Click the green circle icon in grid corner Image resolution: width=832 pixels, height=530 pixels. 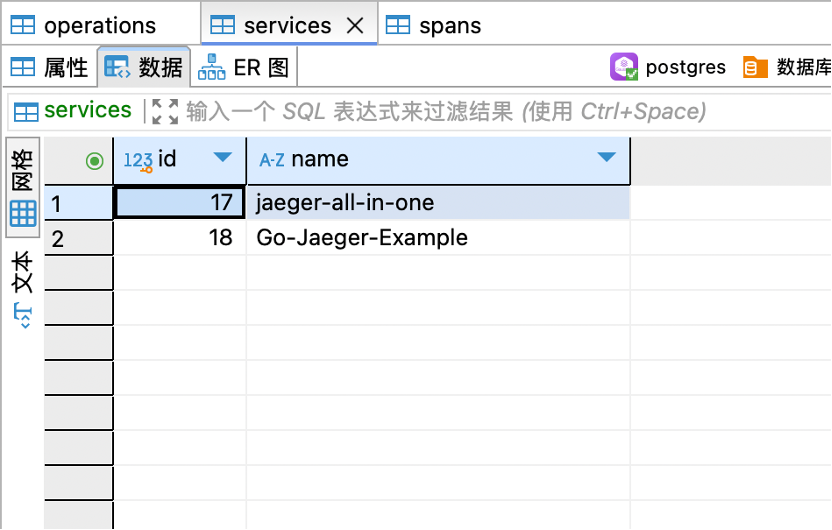tap(94, 160)
